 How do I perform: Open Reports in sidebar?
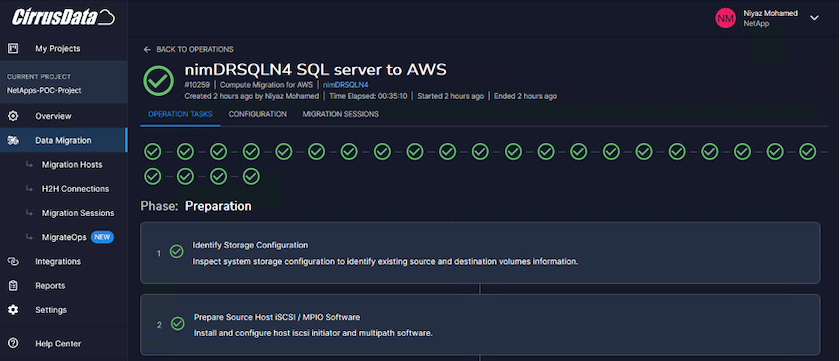50,285
